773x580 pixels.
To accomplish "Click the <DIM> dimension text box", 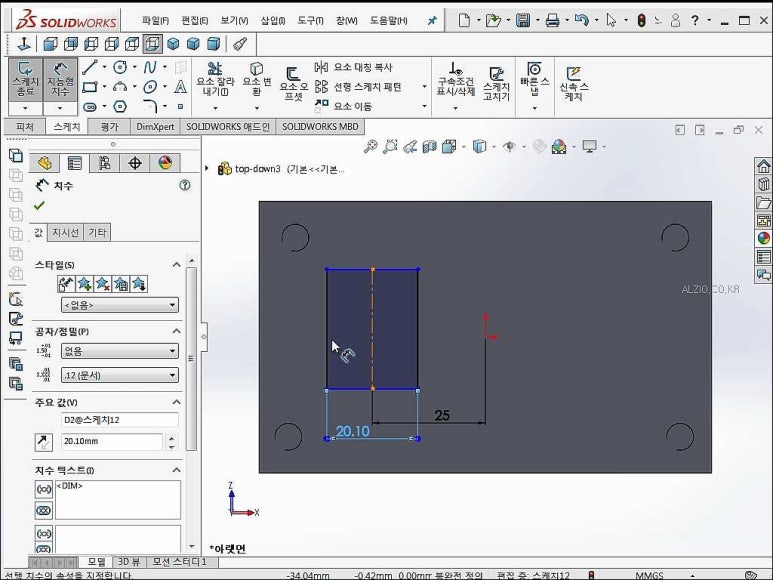I will [x=118, y=500].
